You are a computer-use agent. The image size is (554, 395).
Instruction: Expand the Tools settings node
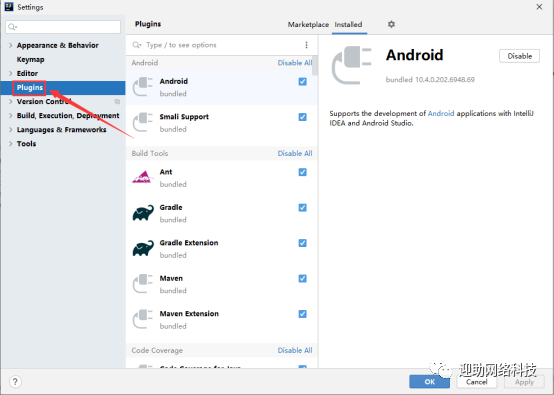click(11, 143)
